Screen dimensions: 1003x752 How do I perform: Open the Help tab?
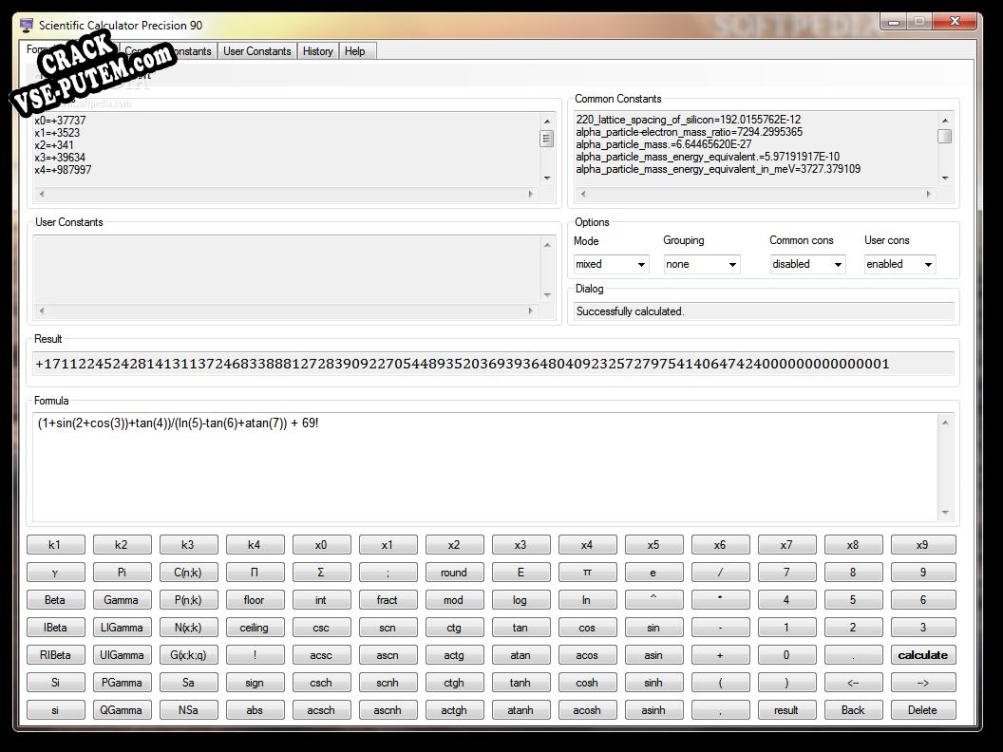click(x=355, y=51)
